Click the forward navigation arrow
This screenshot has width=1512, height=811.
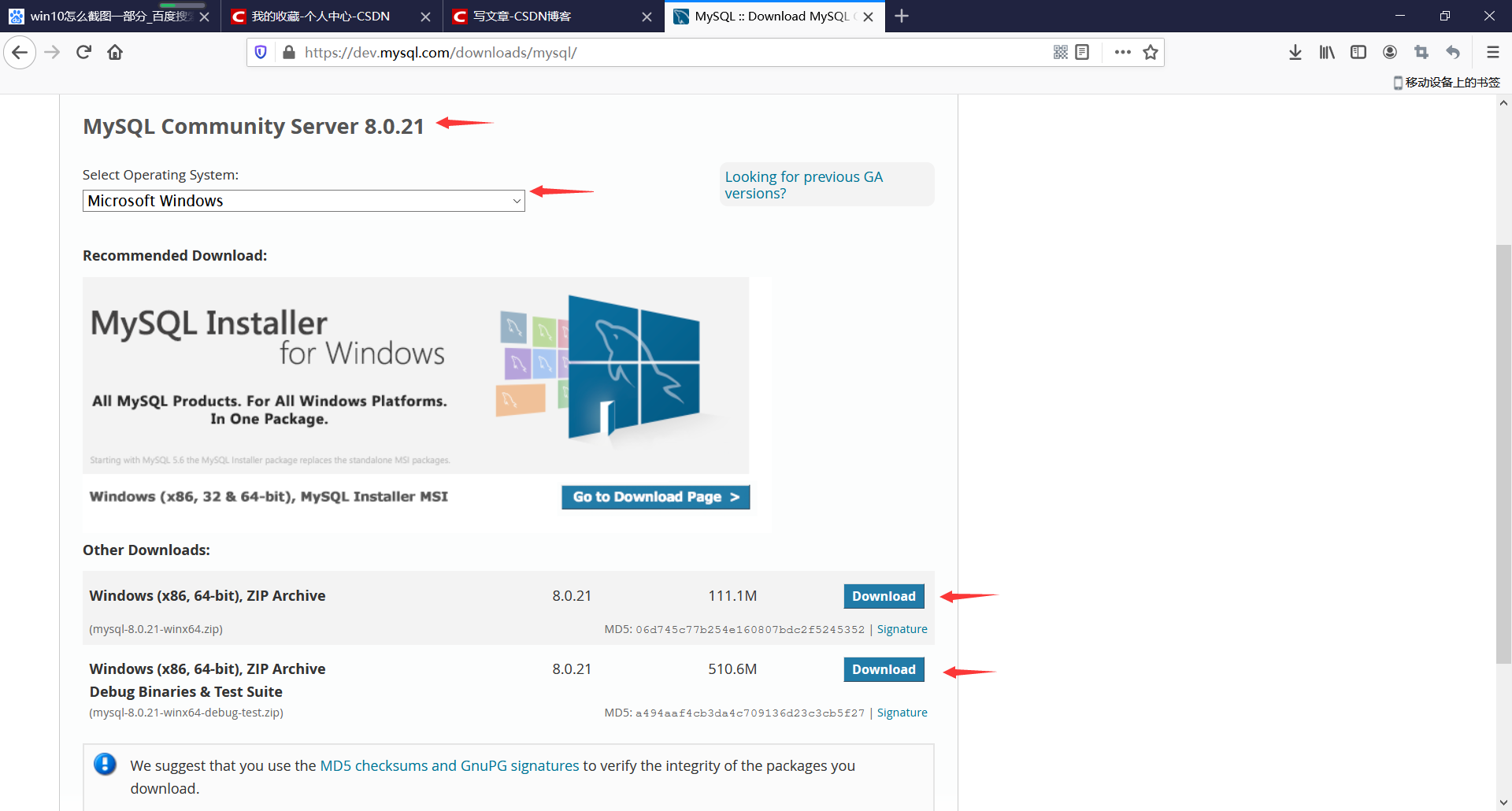tap(52, 53)
